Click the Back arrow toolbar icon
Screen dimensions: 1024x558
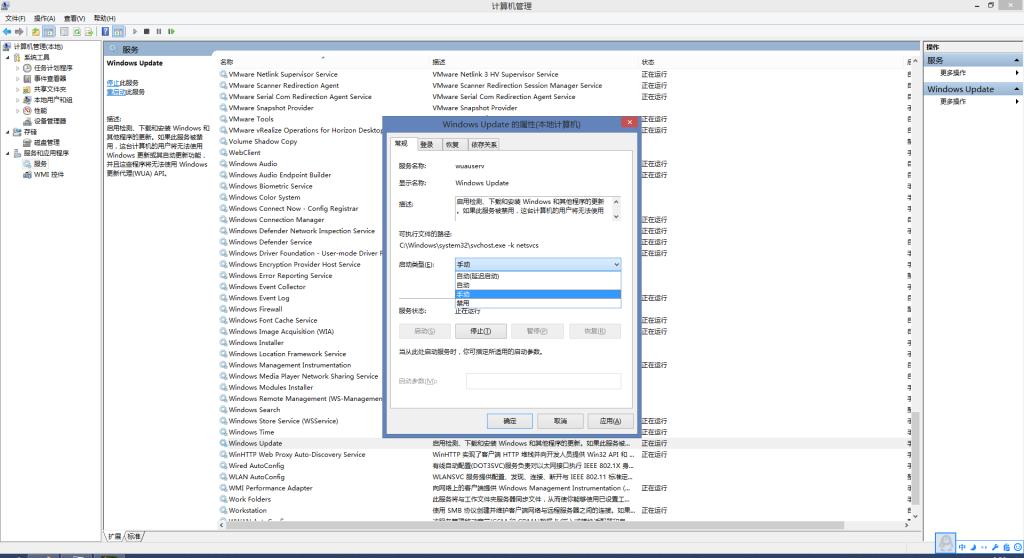7,32
